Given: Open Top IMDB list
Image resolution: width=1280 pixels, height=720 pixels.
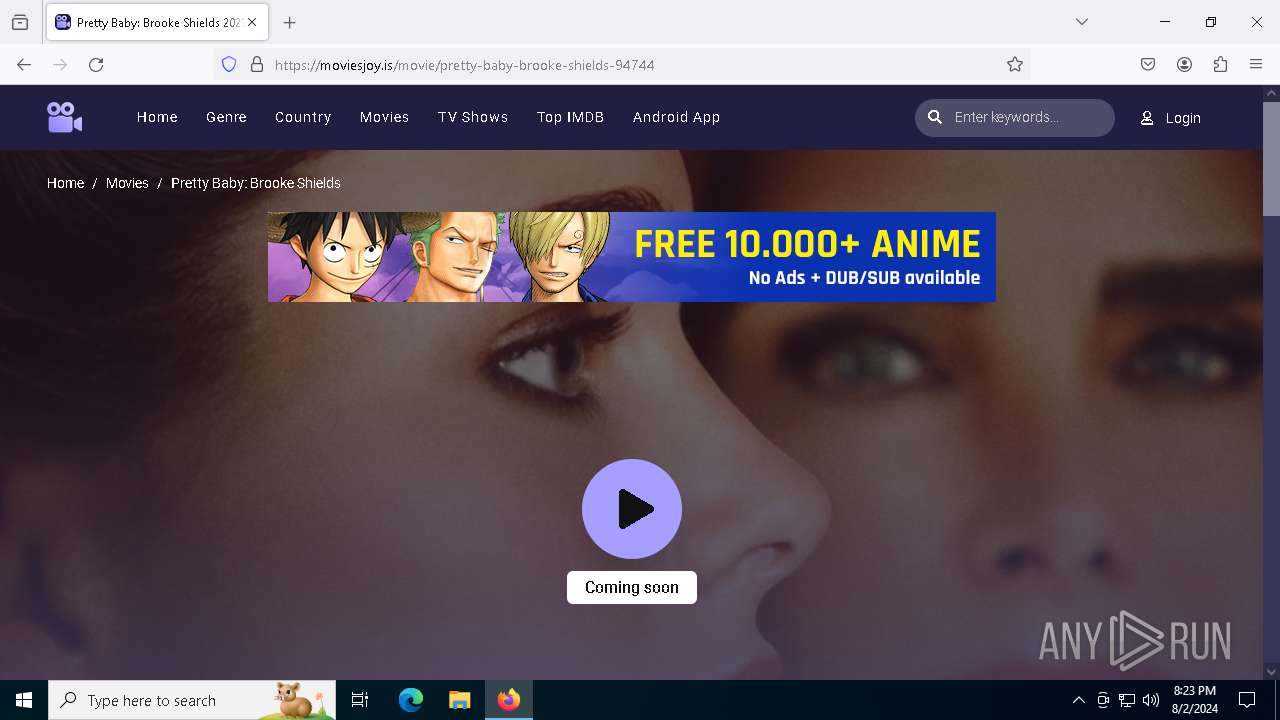Looking at the screenshot, I should (x=570, y=117).
